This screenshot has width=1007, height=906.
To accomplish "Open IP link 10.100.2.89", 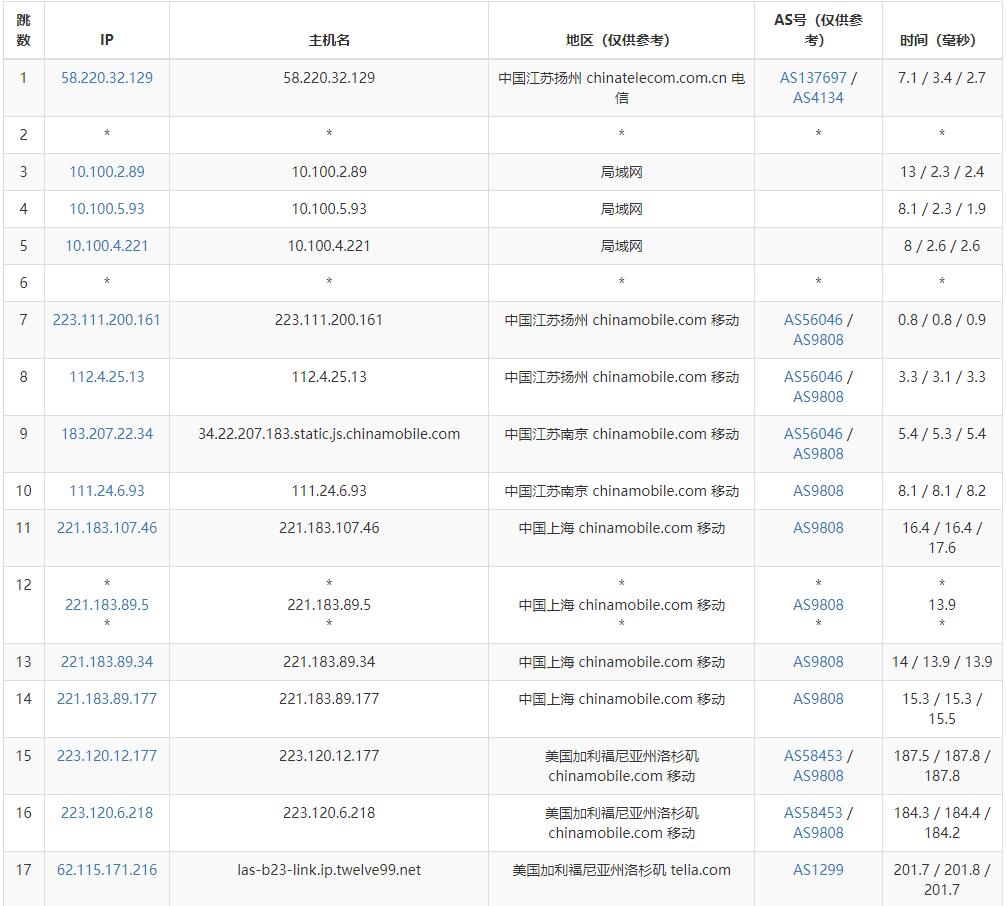I will pyautogui.click(x=107, y=171).
